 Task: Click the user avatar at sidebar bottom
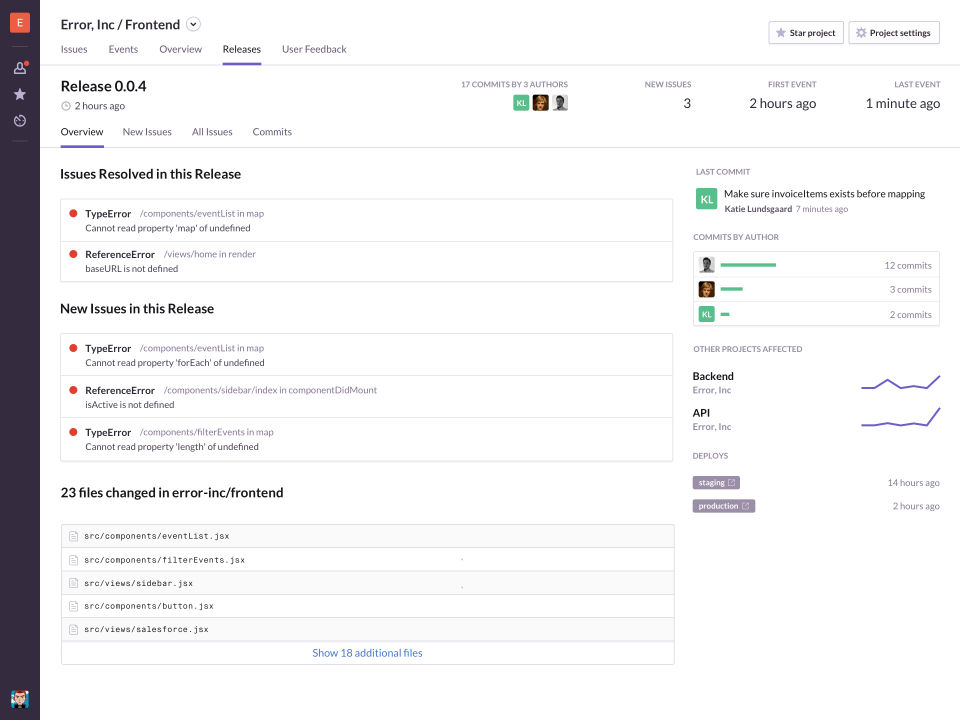point(20,698)
